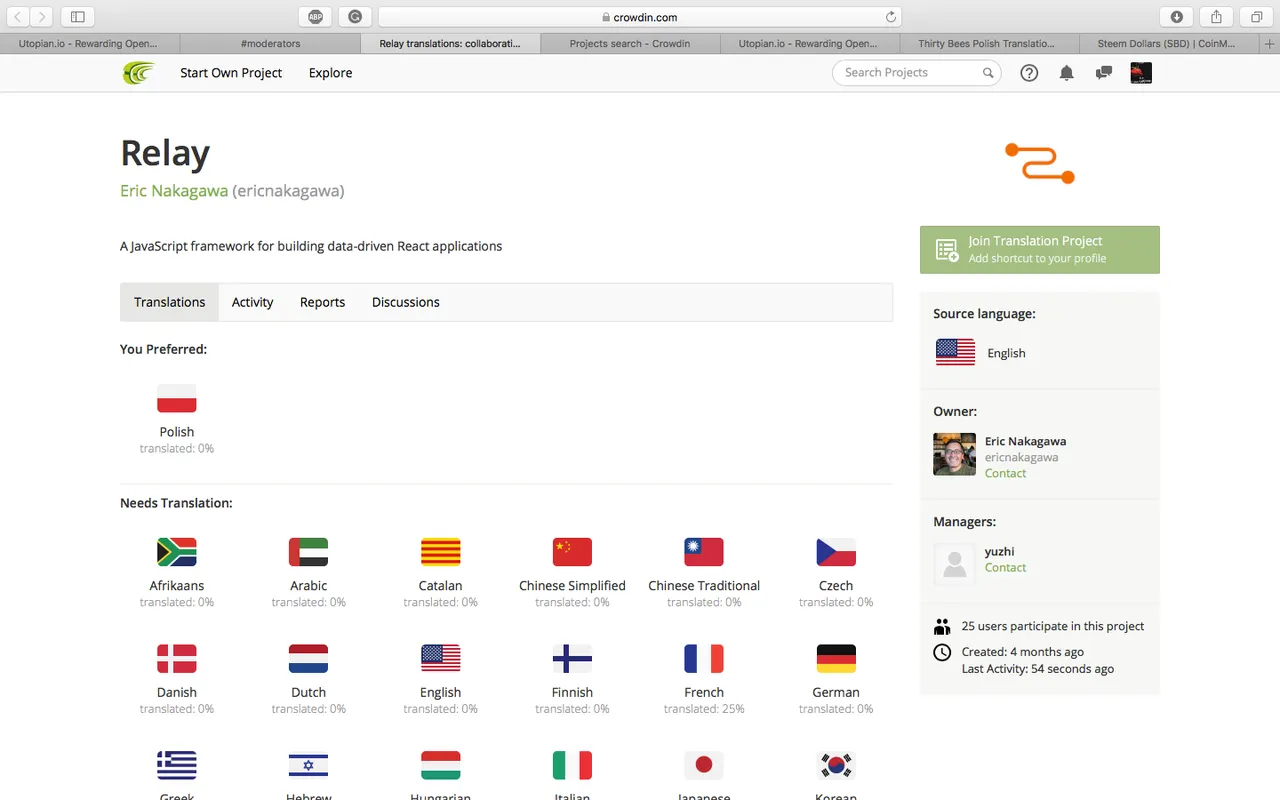Click the Safari back arrow
The height and width of the screenshot is (800, 1280).
[x=19, y=16]
